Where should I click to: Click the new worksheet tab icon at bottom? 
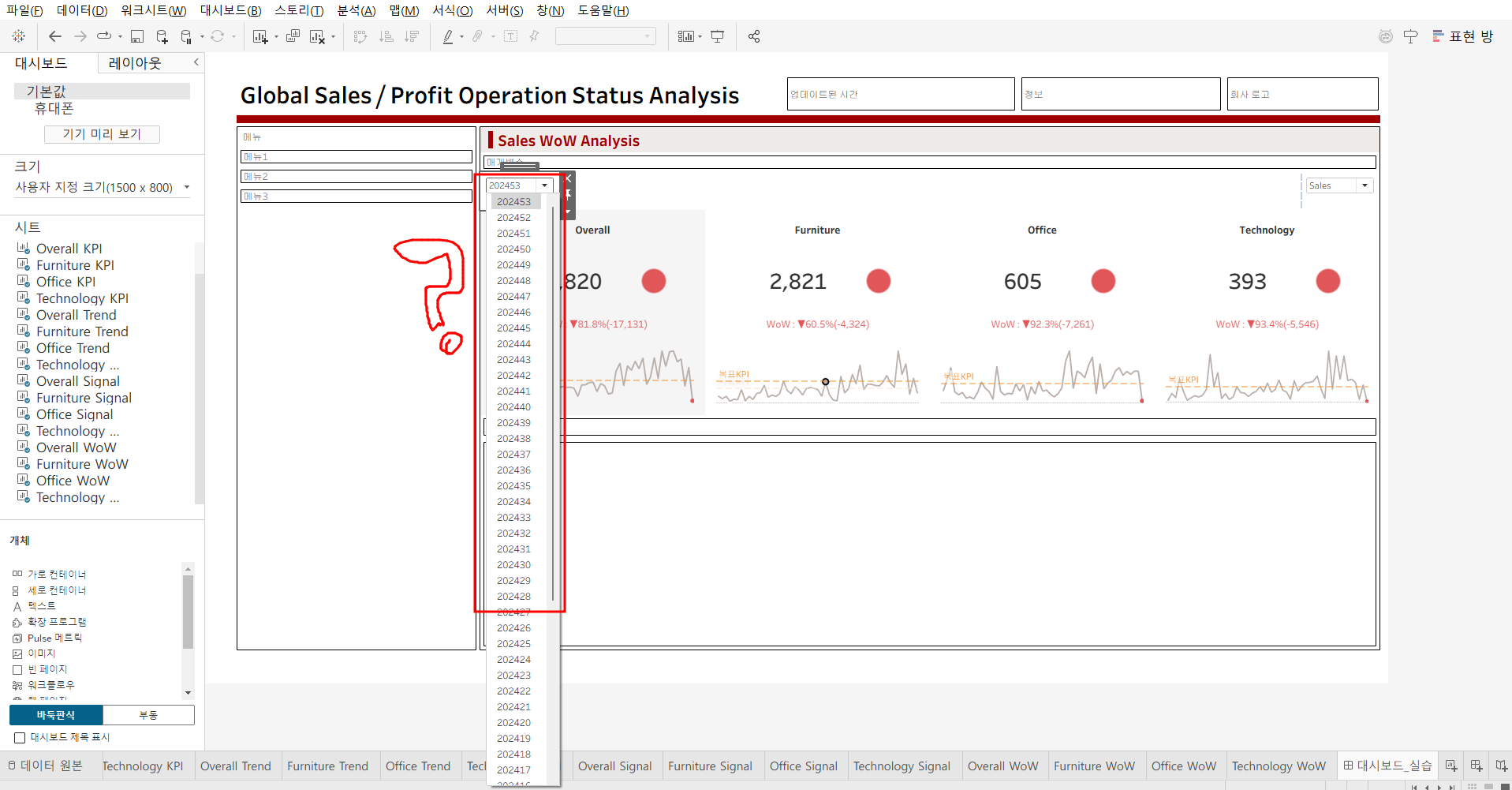[1451, 766]
